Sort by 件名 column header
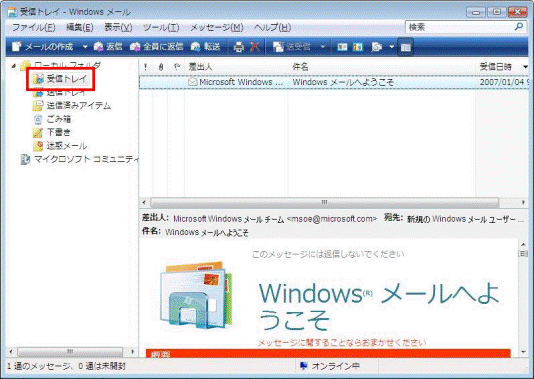Image resolution: width=534 pixels, height=379 pixels. tap(382, 67)
